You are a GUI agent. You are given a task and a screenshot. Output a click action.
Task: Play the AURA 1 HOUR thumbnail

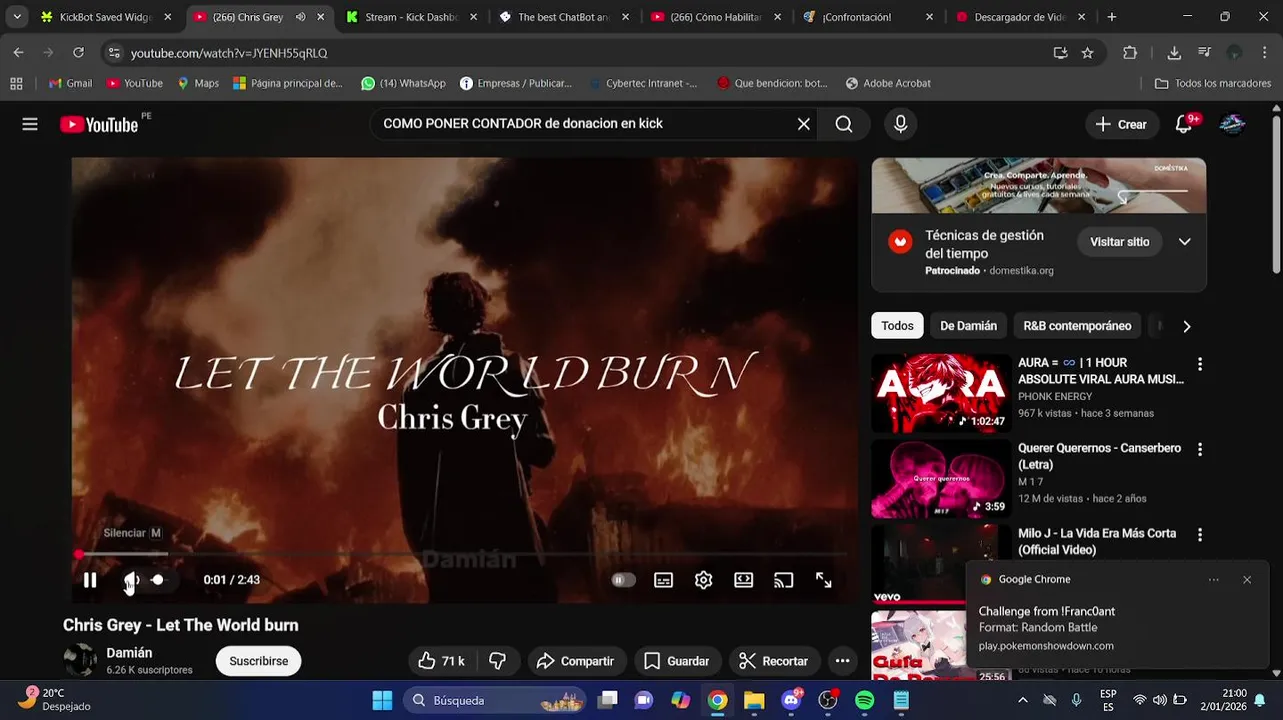tap(940, 393)
